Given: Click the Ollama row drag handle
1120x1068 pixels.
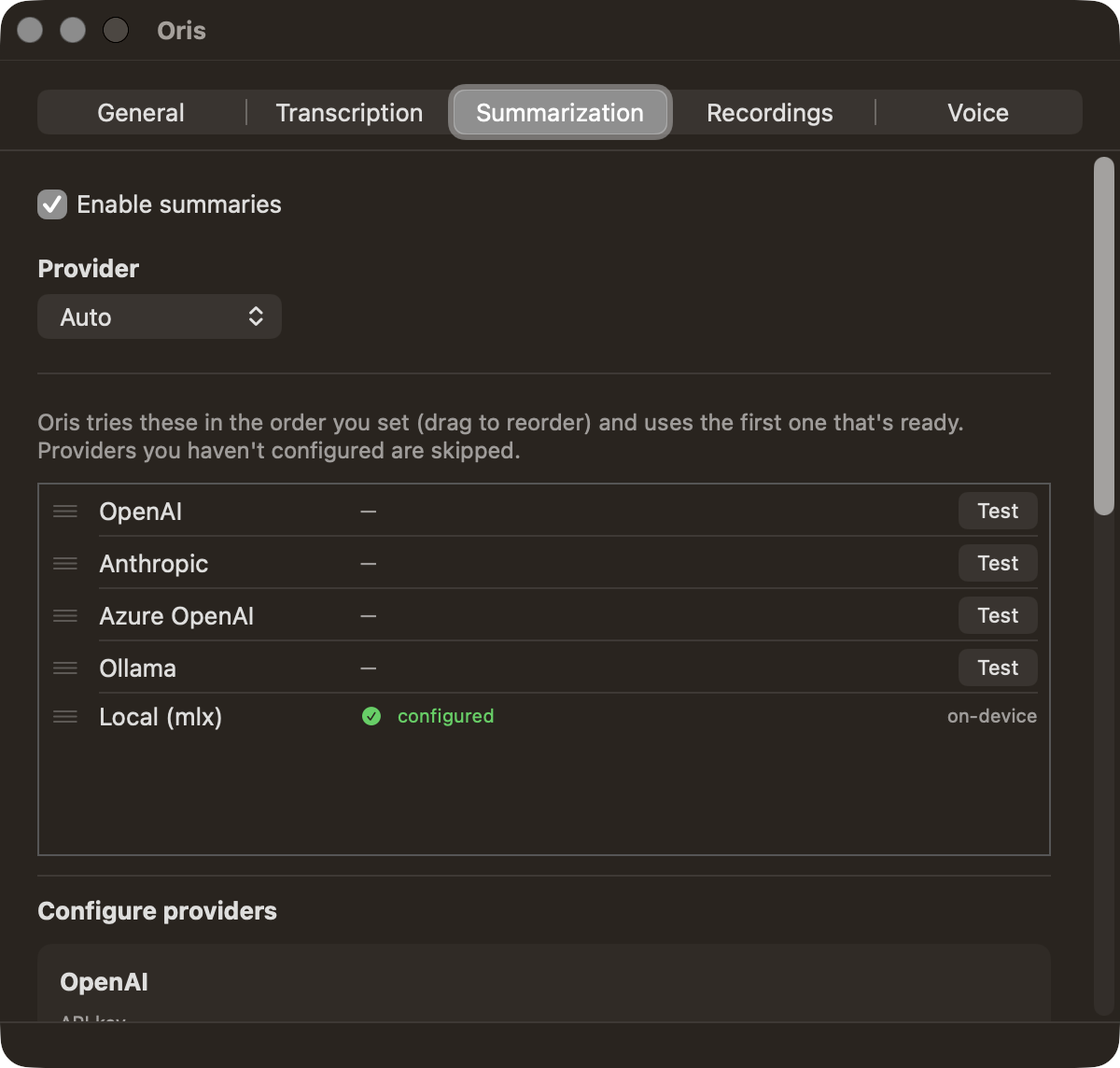Looking at the screenshot, I should [65, 667].
